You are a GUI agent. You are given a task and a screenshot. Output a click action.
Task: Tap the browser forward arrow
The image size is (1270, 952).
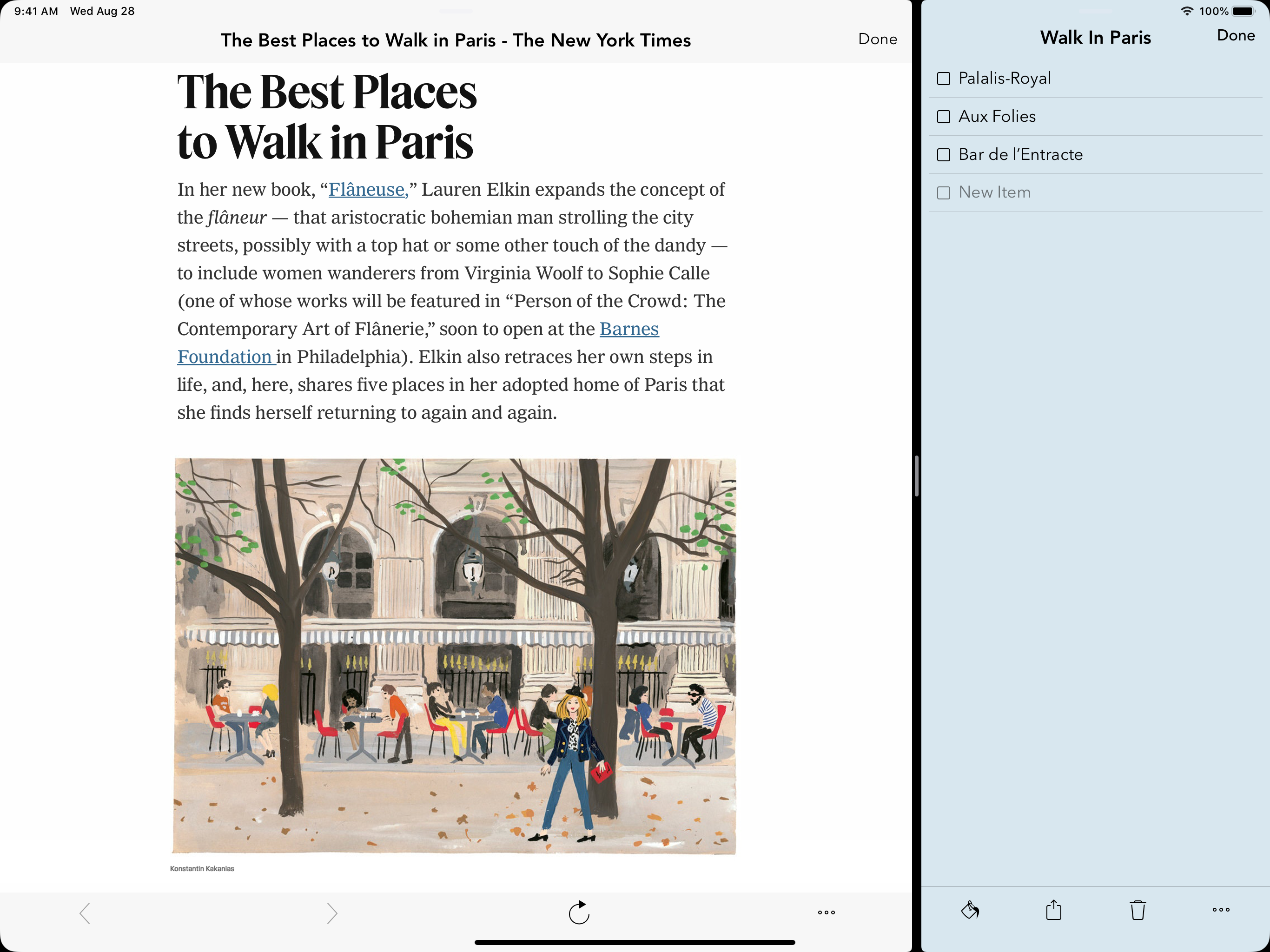[332, 913]
